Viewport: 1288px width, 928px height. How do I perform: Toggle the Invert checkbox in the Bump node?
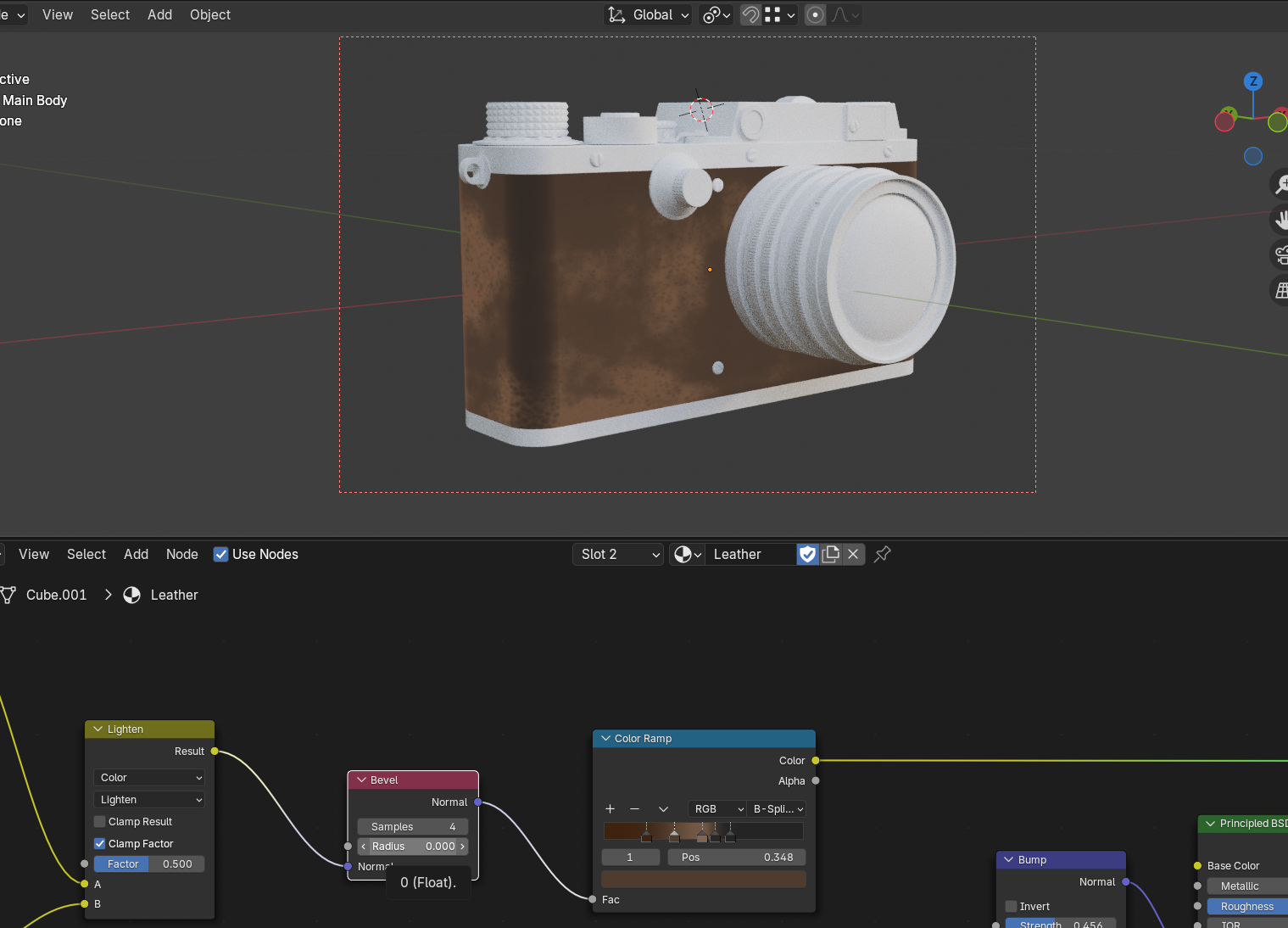tap(1011, 906)
